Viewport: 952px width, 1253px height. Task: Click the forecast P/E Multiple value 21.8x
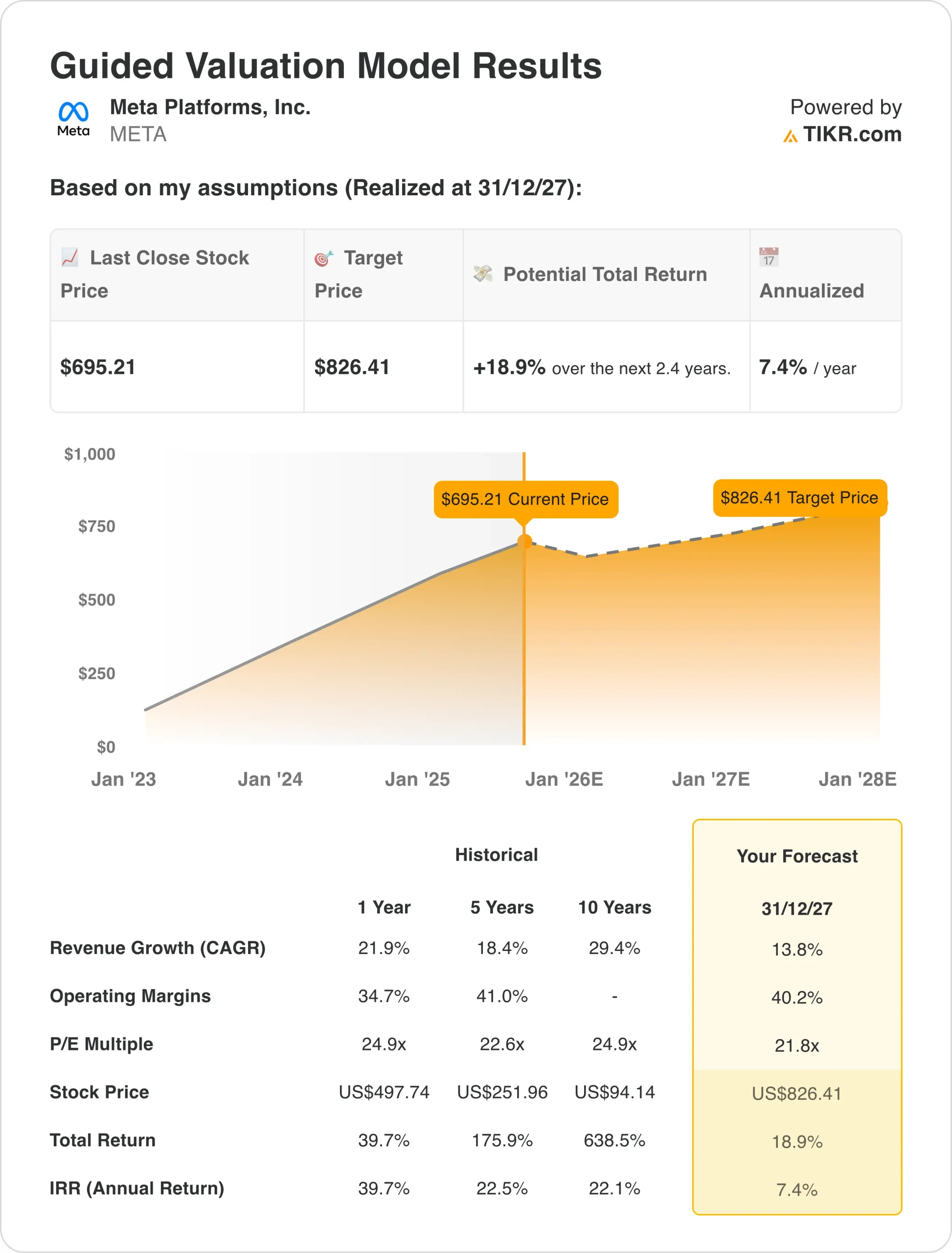pos(797,1045)
